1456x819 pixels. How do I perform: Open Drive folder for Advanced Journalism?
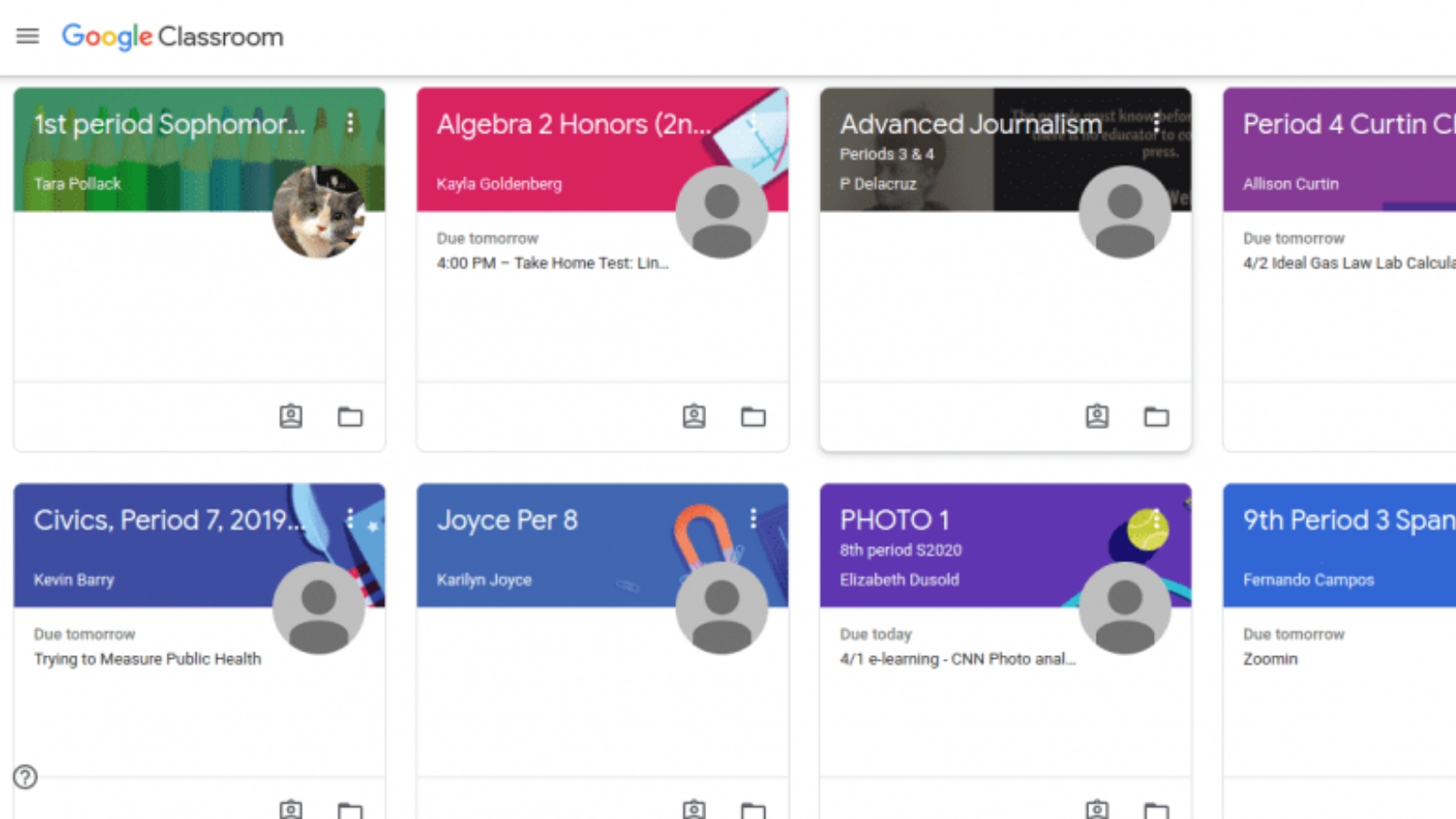(1157, 417)
